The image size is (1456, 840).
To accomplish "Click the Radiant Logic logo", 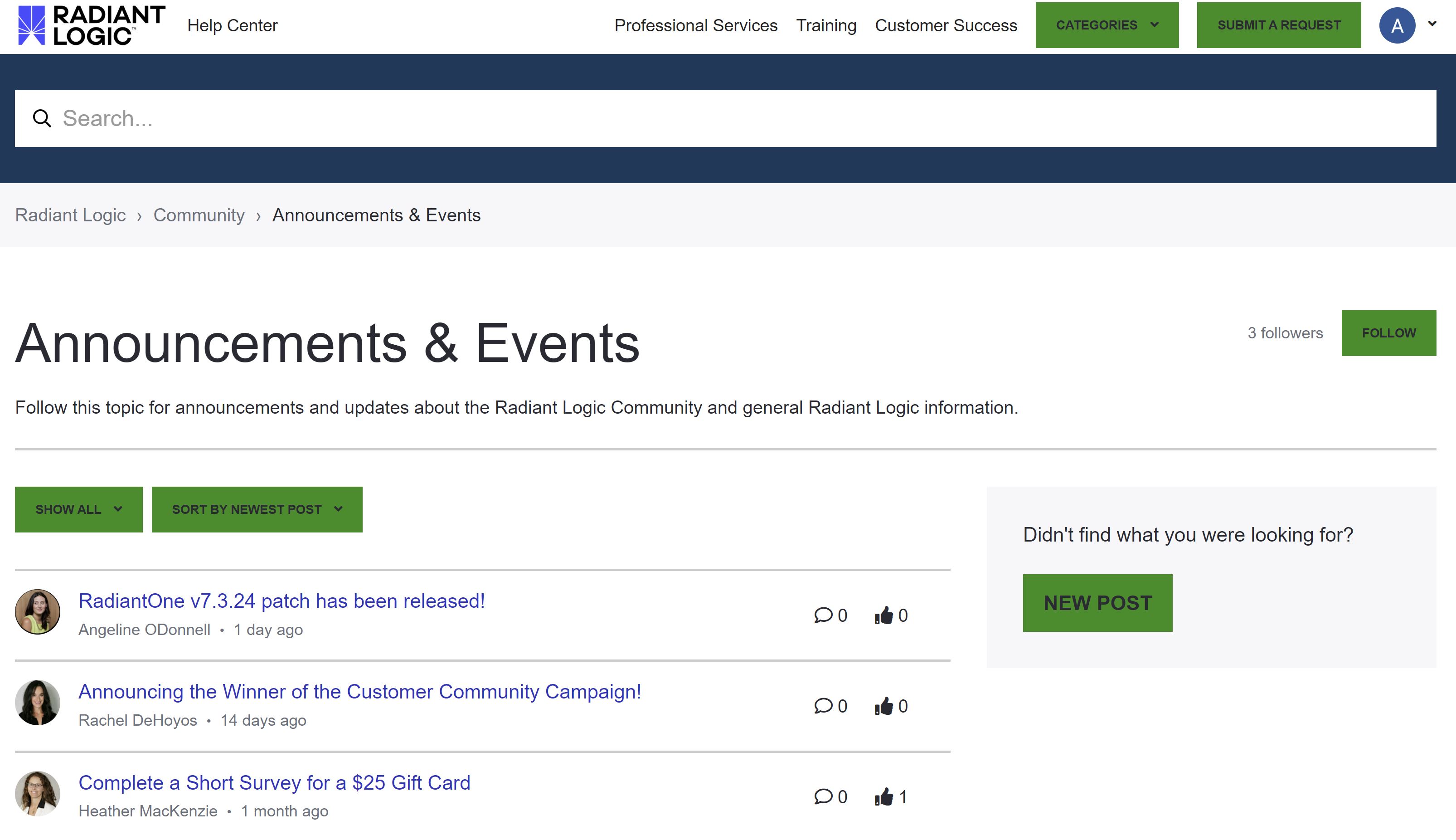I will tap(91, 25).
